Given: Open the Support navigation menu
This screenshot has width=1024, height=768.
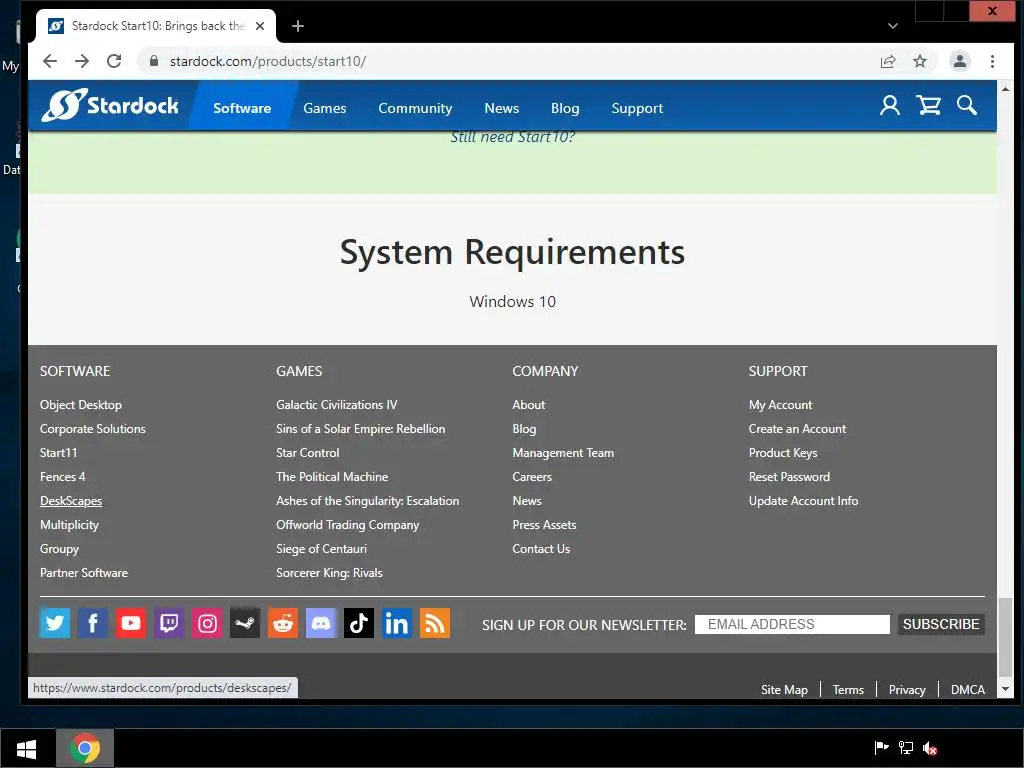Looking at the screenshot, I should click(637, 108).
